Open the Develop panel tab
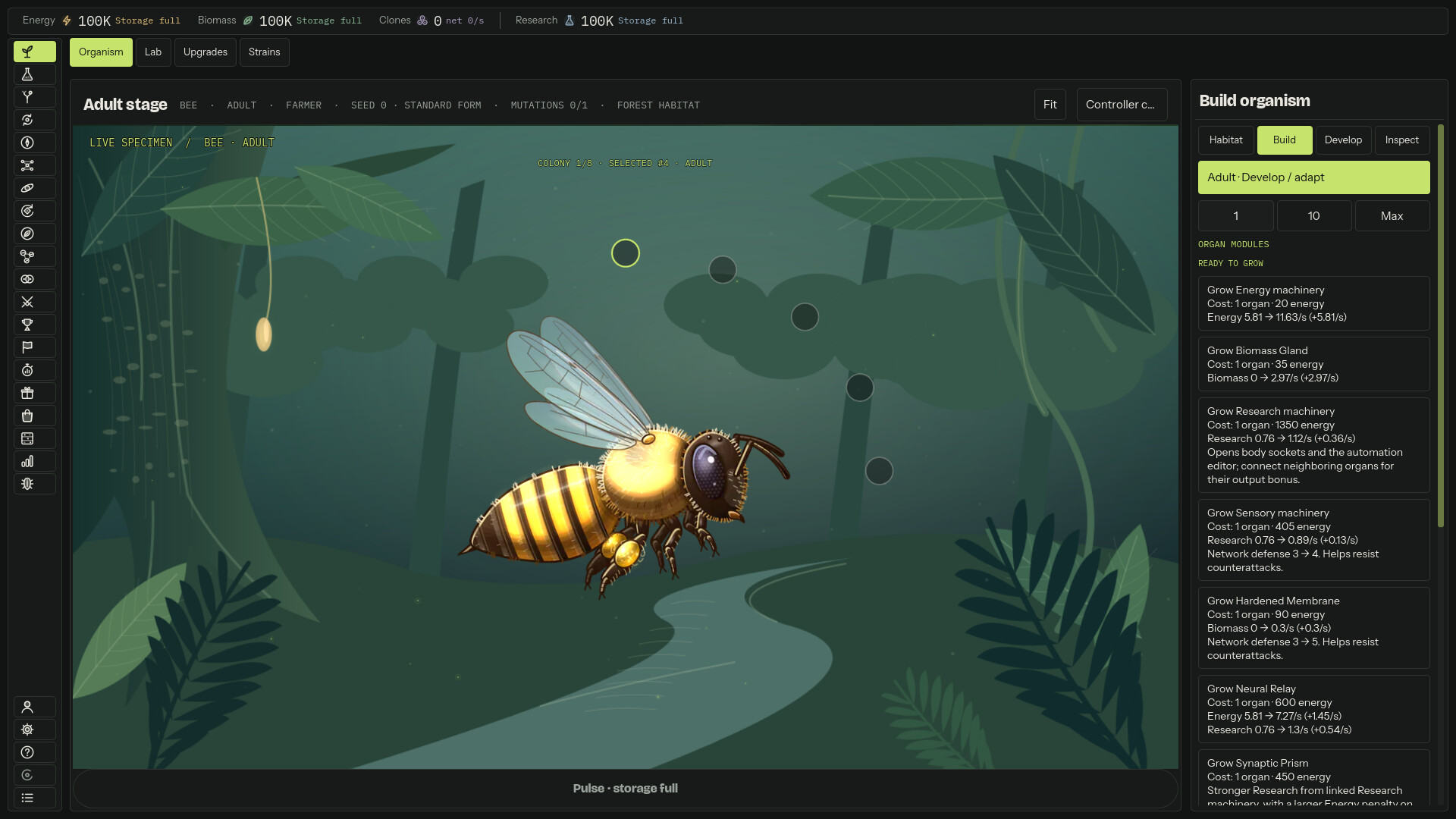Screen dimensions: 1456x819 coord(1343,140)
